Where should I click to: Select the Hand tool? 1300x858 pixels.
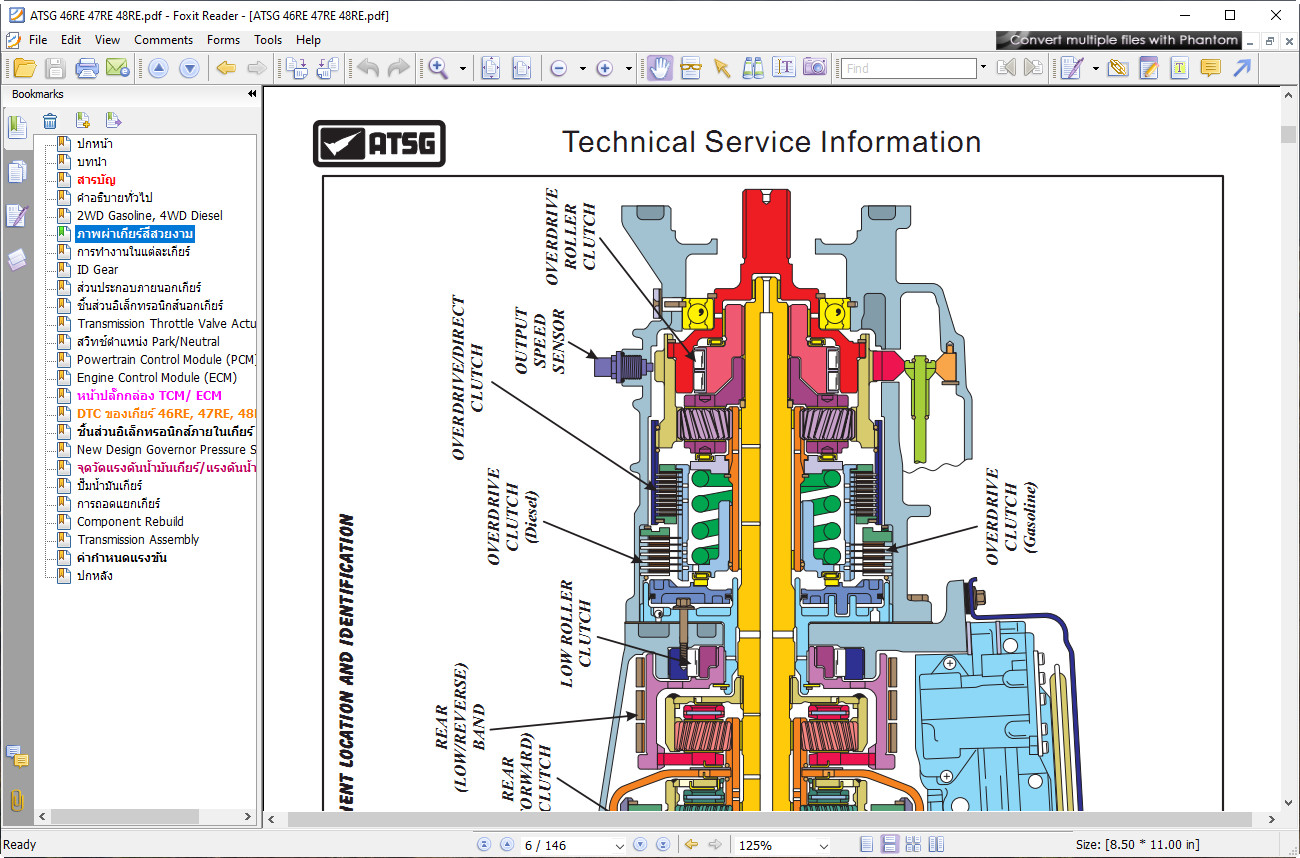(x=659, y=68)
